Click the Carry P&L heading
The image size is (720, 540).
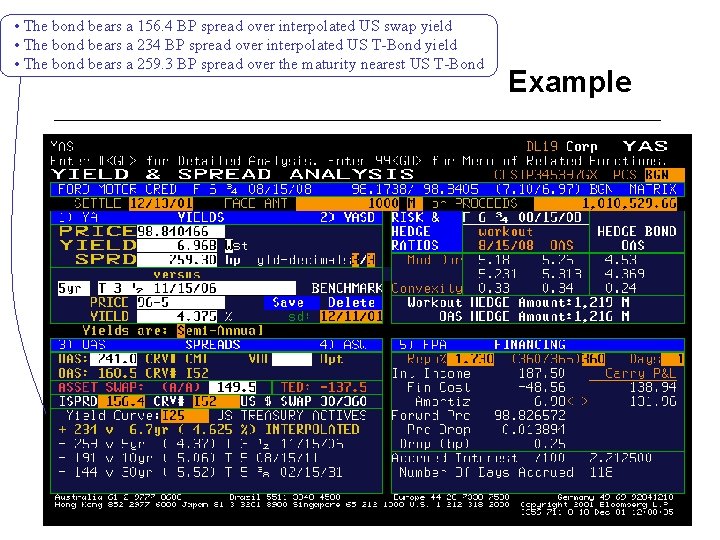click(640, 373)
